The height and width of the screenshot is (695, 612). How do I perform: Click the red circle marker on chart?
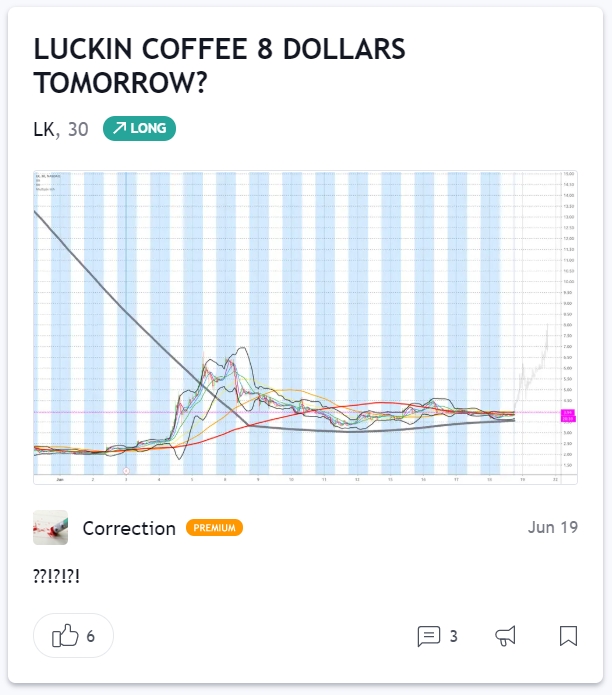(x=126, y=470)
